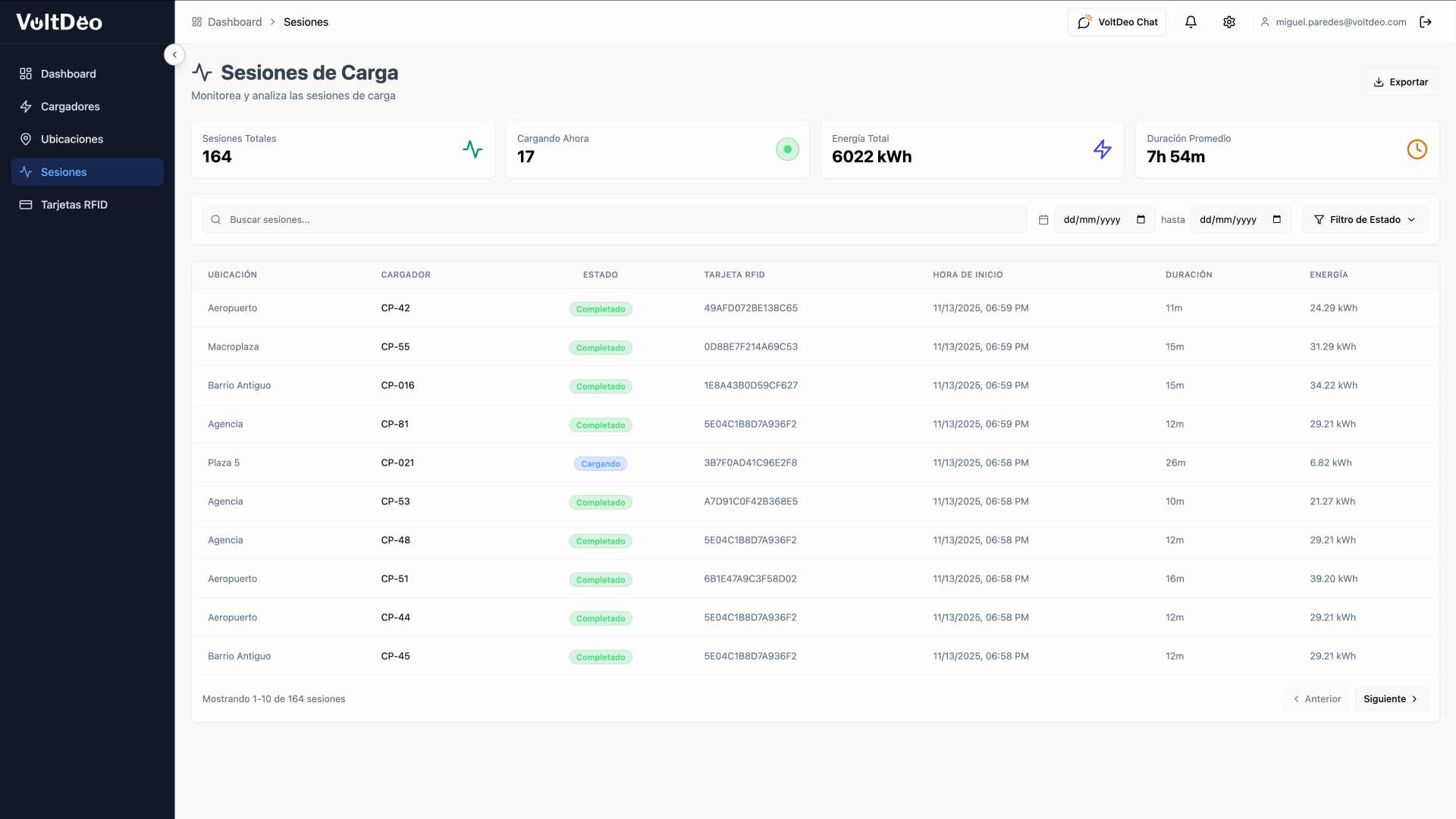Screen dimensions: 1456x819
Task: Click the end date dd/mm/yyyy field
Action: [1241, 220]
